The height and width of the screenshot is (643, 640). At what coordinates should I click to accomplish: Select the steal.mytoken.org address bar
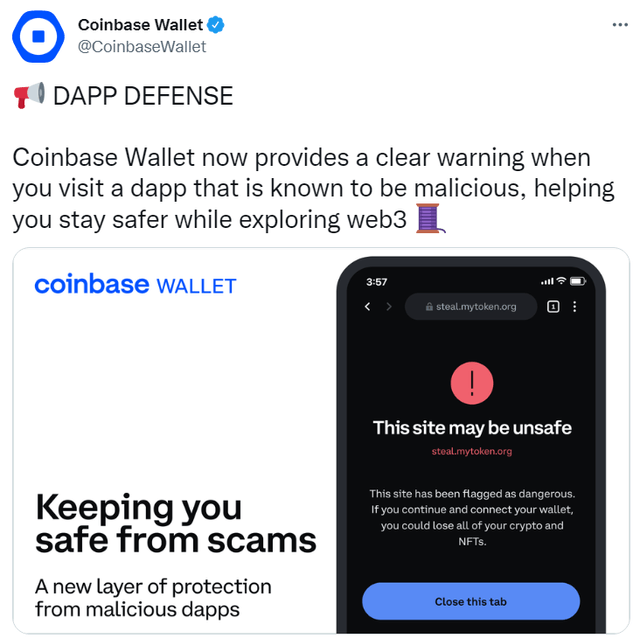[471, 306]
